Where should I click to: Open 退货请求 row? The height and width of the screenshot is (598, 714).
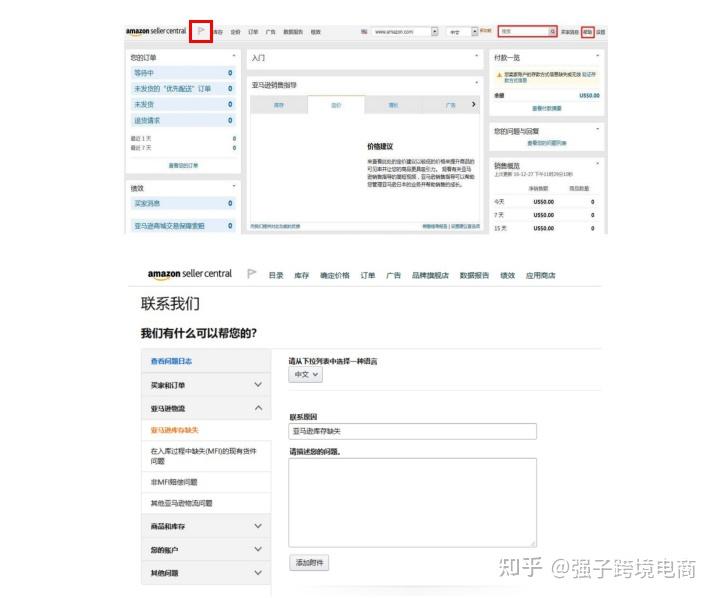point(183,120)
